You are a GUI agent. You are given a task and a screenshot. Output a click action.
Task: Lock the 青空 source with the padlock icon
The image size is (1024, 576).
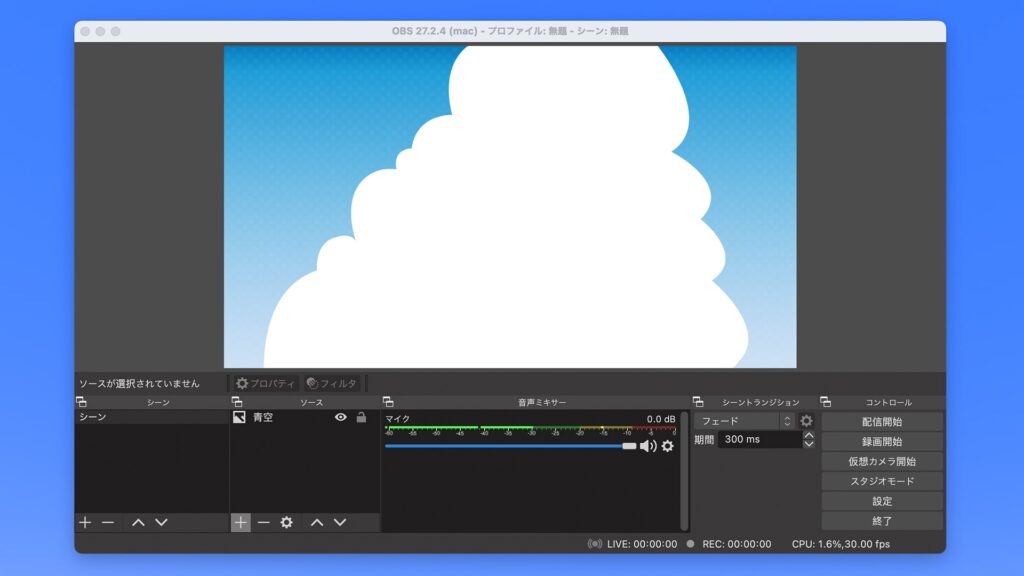[x=360, y=417]
